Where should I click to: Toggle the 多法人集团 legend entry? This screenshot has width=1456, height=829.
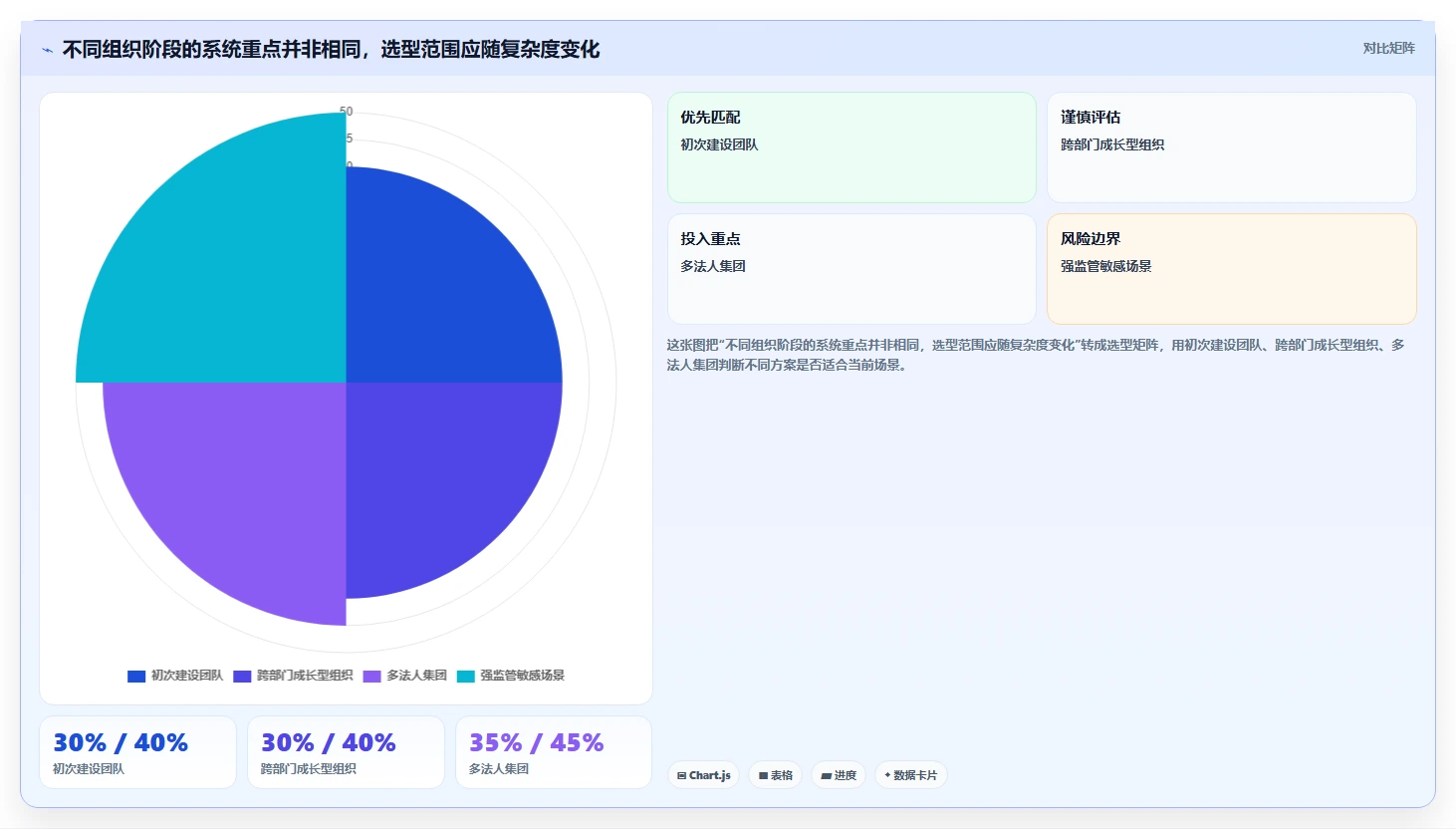coord(404,676)
